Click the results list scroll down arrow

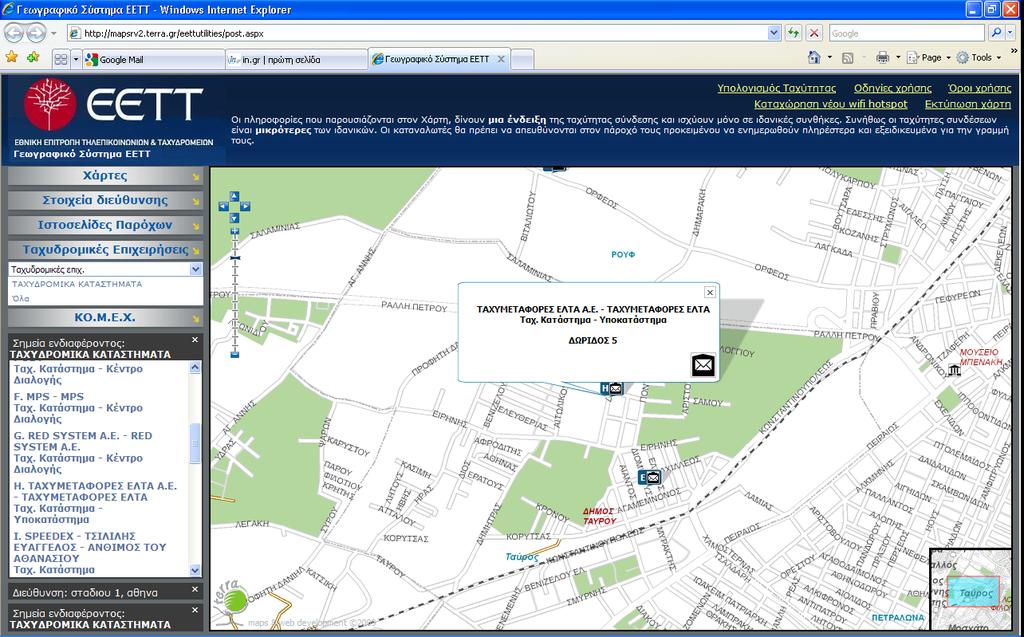pos(195,570)
